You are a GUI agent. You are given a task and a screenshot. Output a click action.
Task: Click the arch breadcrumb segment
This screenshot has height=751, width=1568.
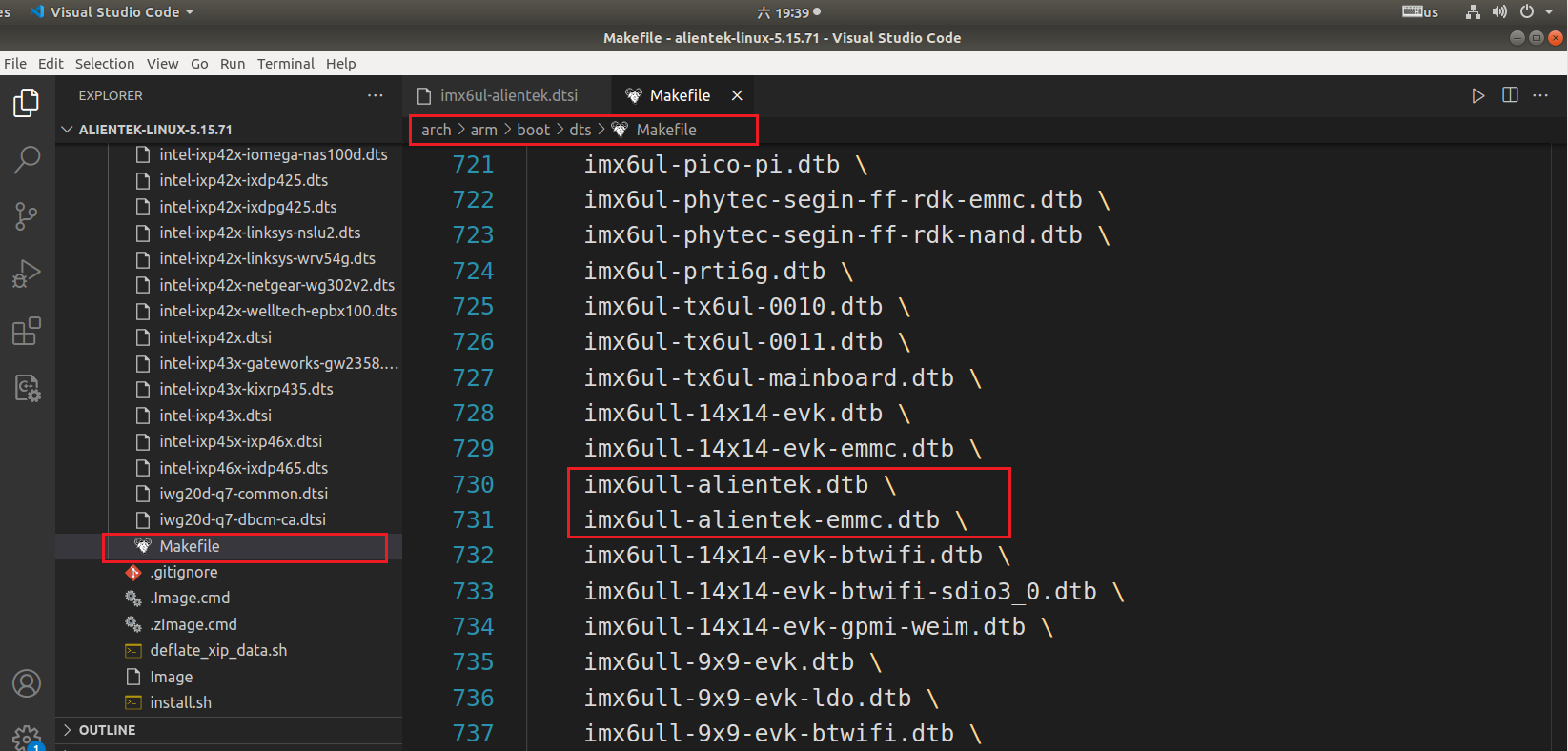pyautogui.click(x=436, y=130)
